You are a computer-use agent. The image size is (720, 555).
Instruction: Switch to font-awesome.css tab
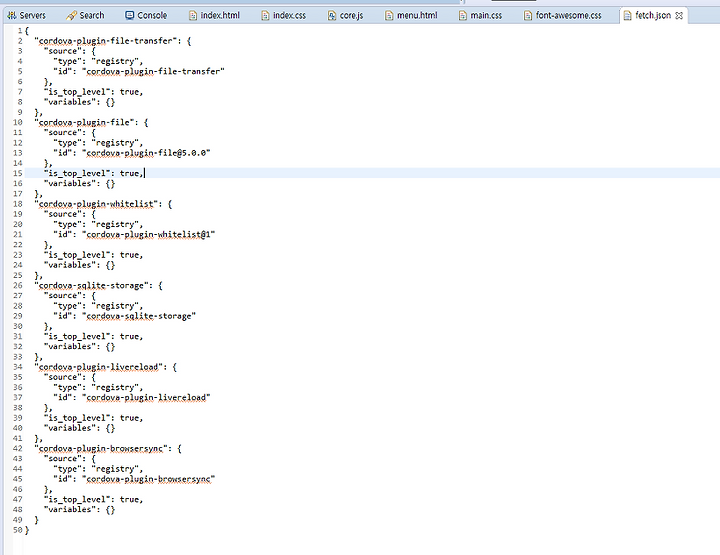click(563, 16)
